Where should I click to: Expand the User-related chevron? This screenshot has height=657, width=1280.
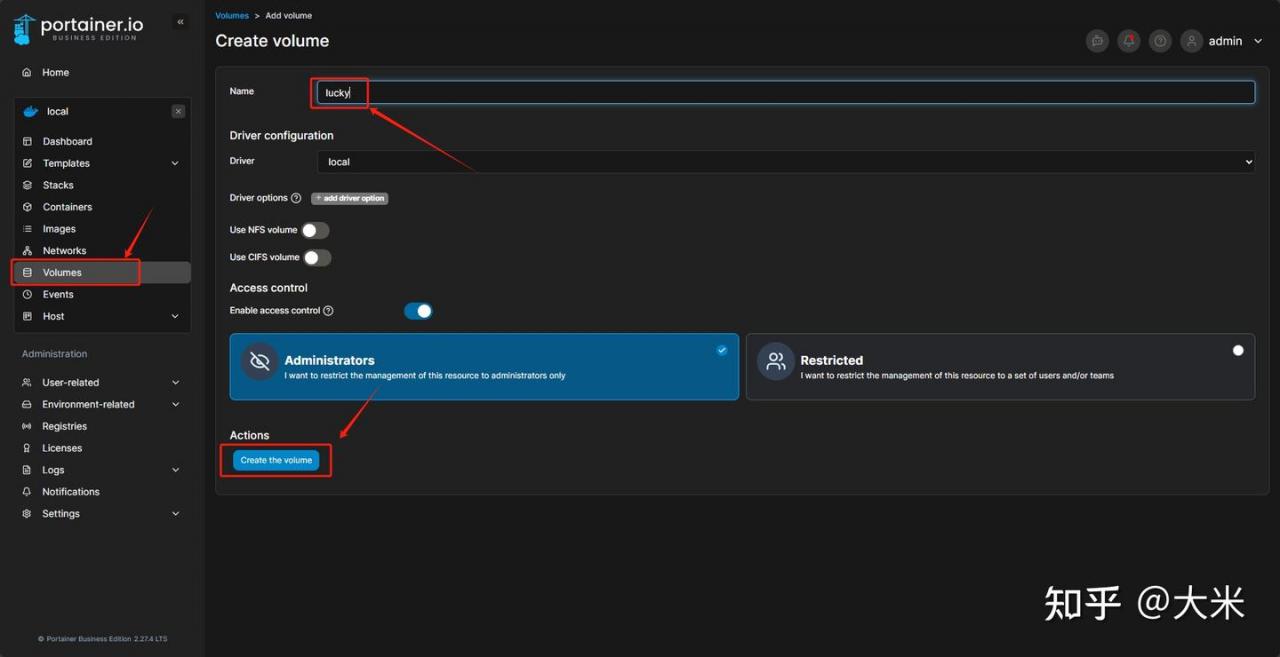pos(176,383)
